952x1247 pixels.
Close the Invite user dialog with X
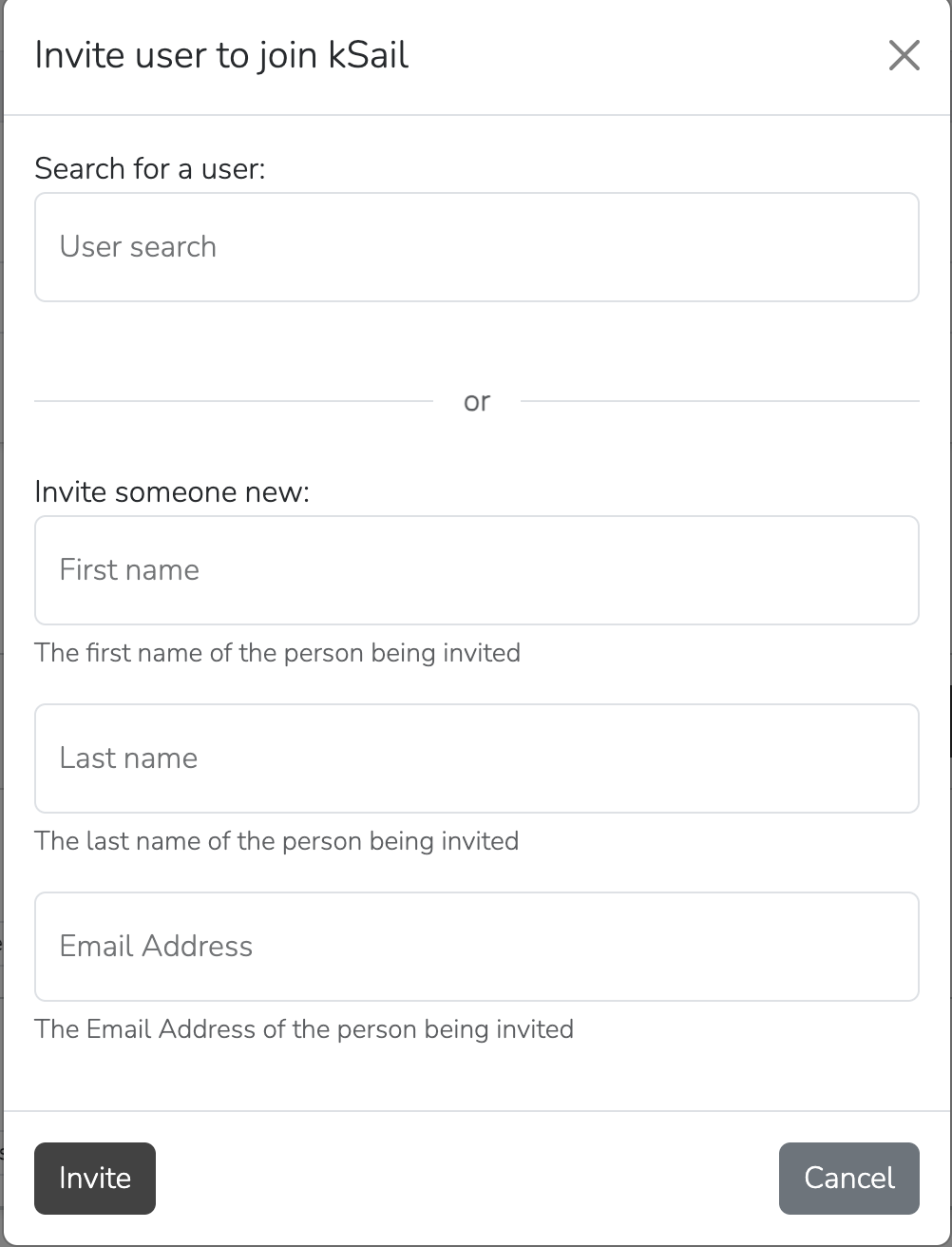coord(904,56)
